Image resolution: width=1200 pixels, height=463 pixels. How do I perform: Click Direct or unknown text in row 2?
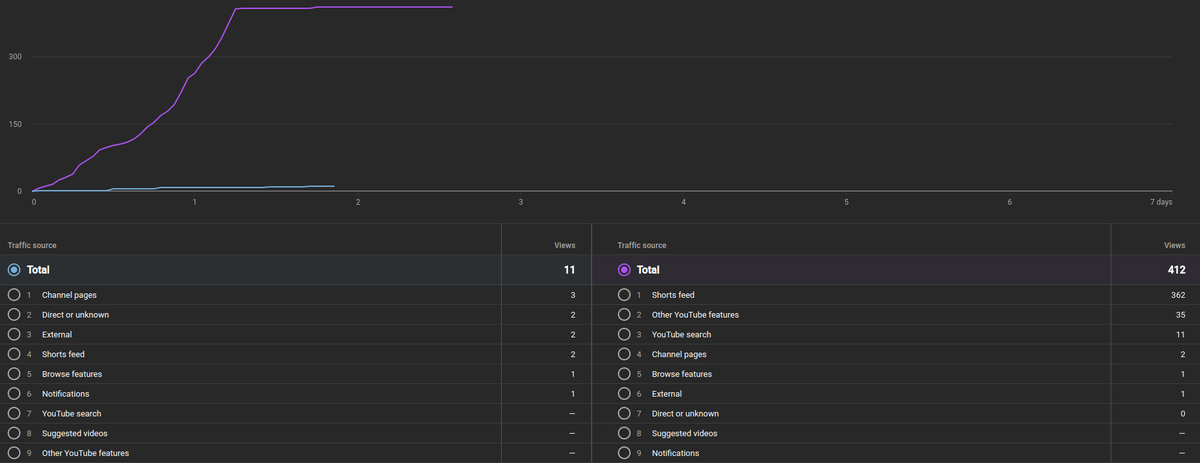76,315
